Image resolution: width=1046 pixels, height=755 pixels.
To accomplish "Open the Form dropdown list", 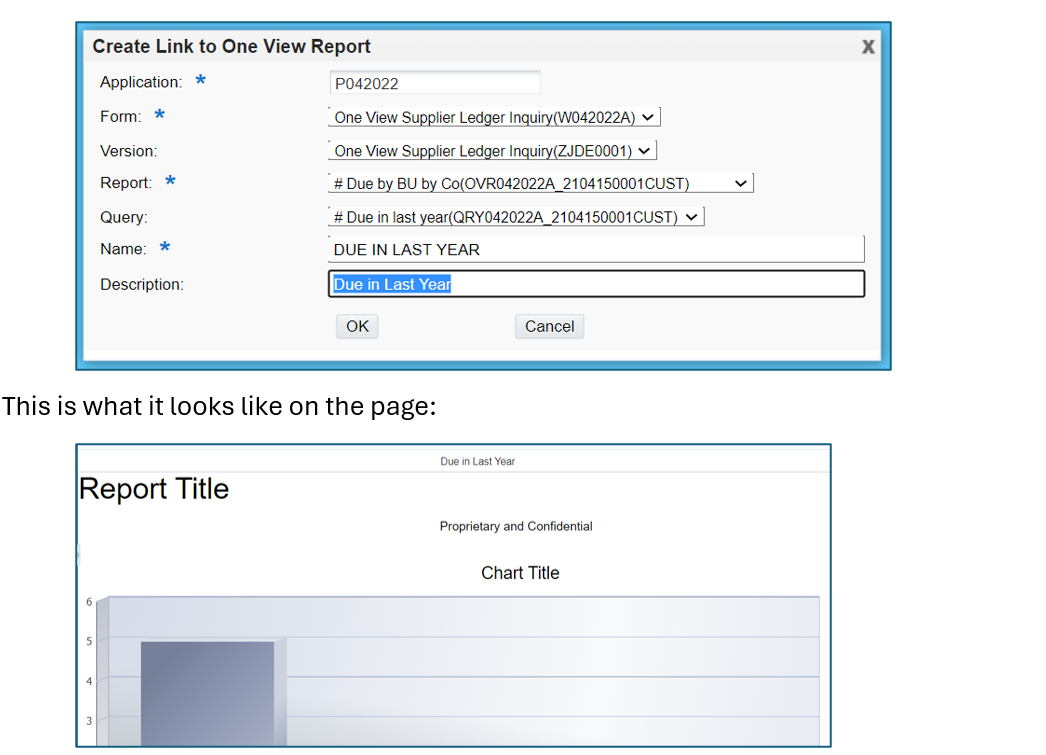I will tap(494, 117).
